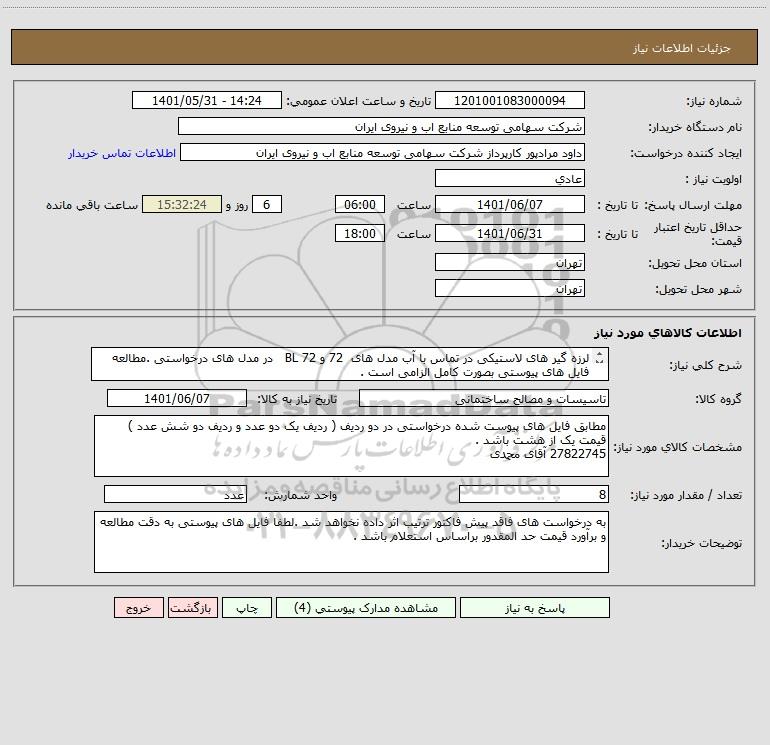Click the quantity field showing 8
Image resolution: width=770 pixels, height=745 pixels.
(534, 494)
